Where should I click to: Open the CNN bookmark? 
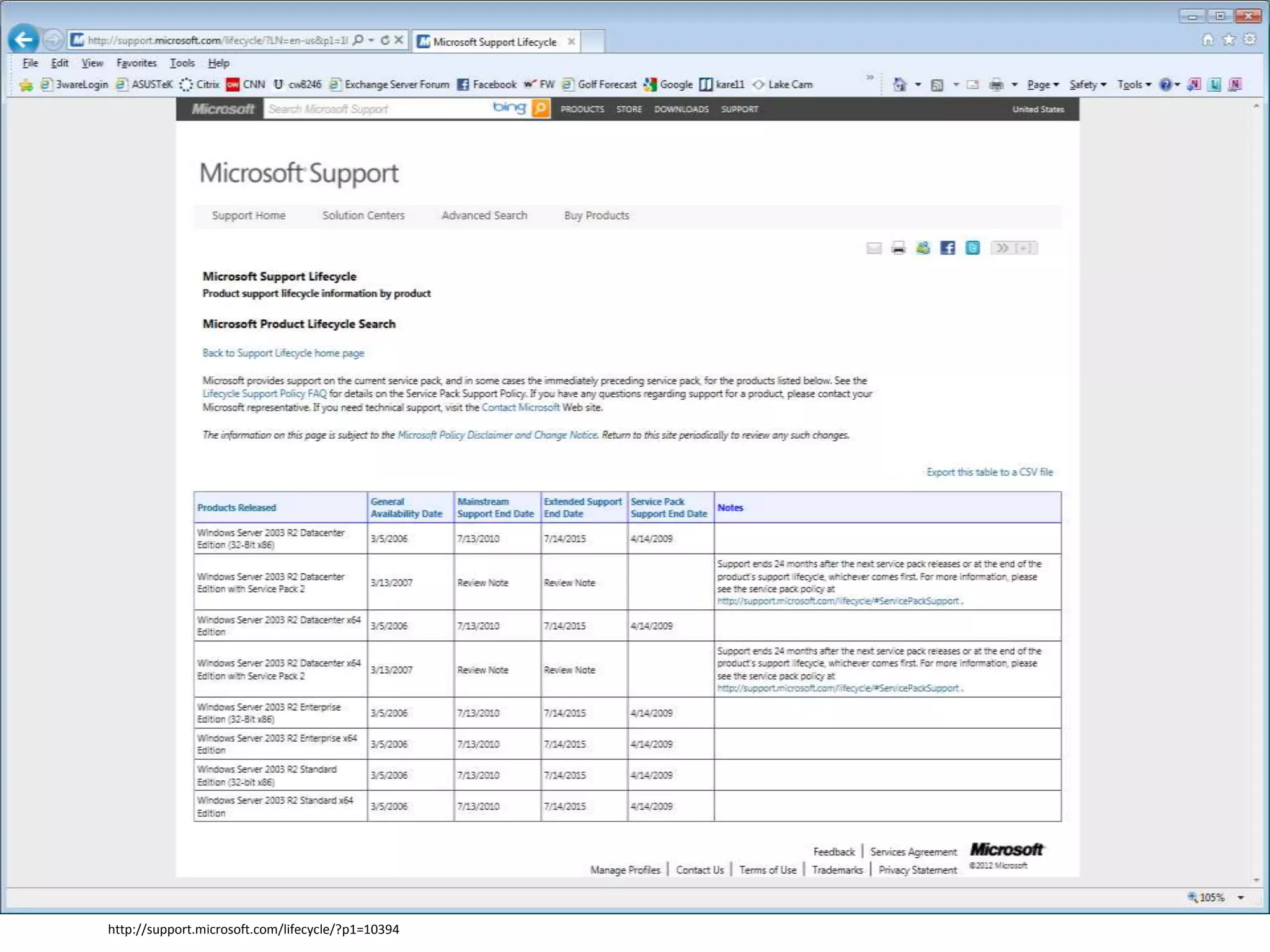click(x=246, y=84)
